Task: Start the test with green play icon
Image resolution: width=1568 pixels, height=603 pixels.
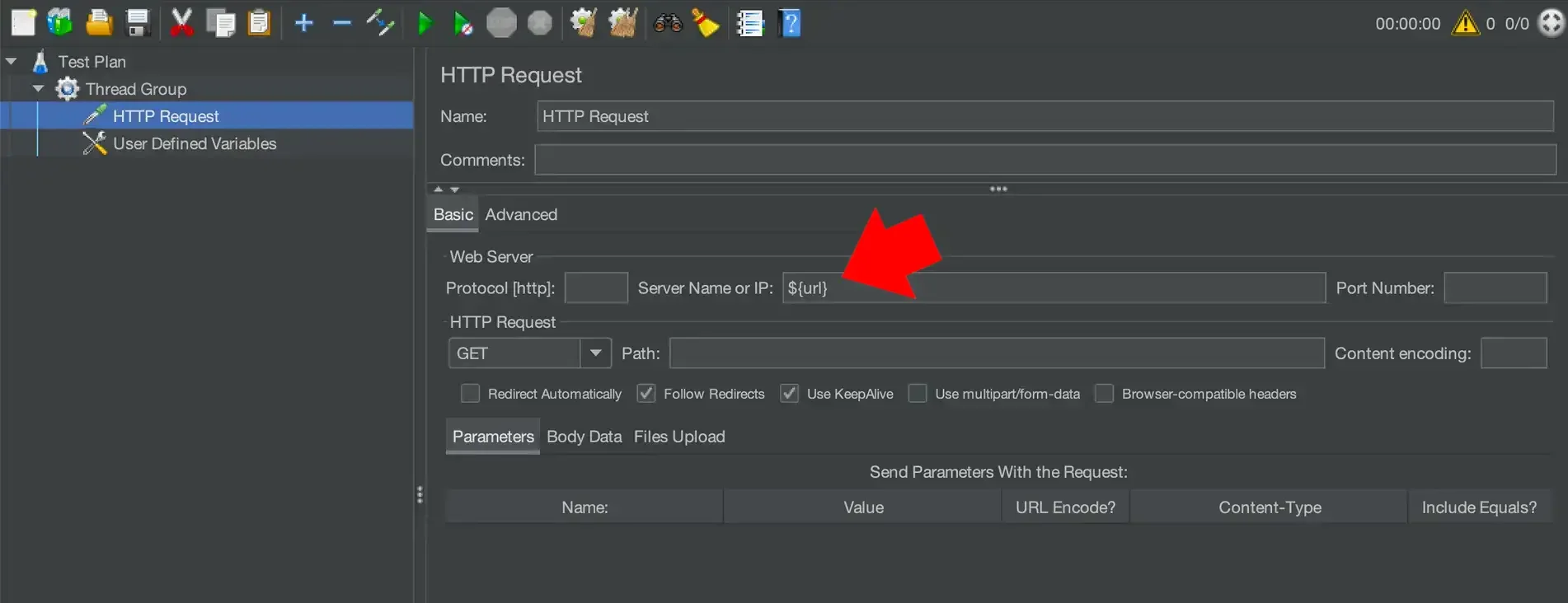Action: 425,23
